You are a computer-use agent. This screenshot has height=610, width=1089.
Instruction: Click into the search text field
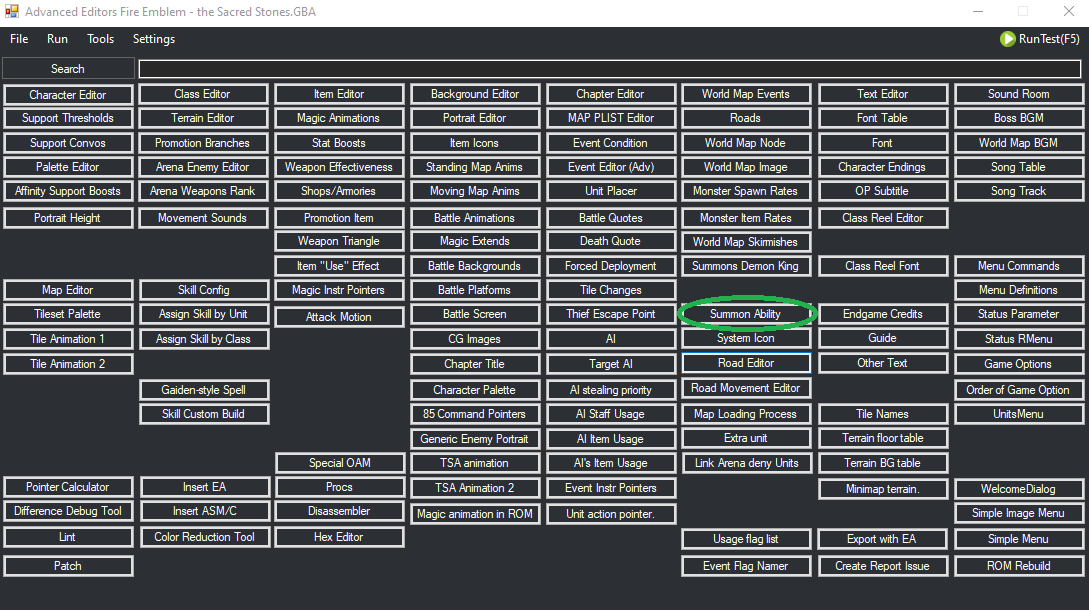click(610, 69)
